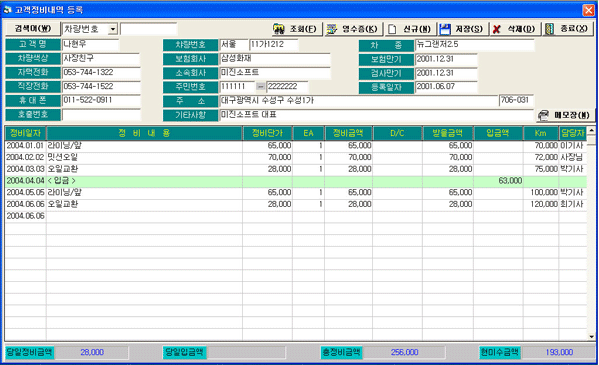The height and width of the screenshot is (365, 599).
Task: Click the 입금액 column header
Action: click(498, 133)
